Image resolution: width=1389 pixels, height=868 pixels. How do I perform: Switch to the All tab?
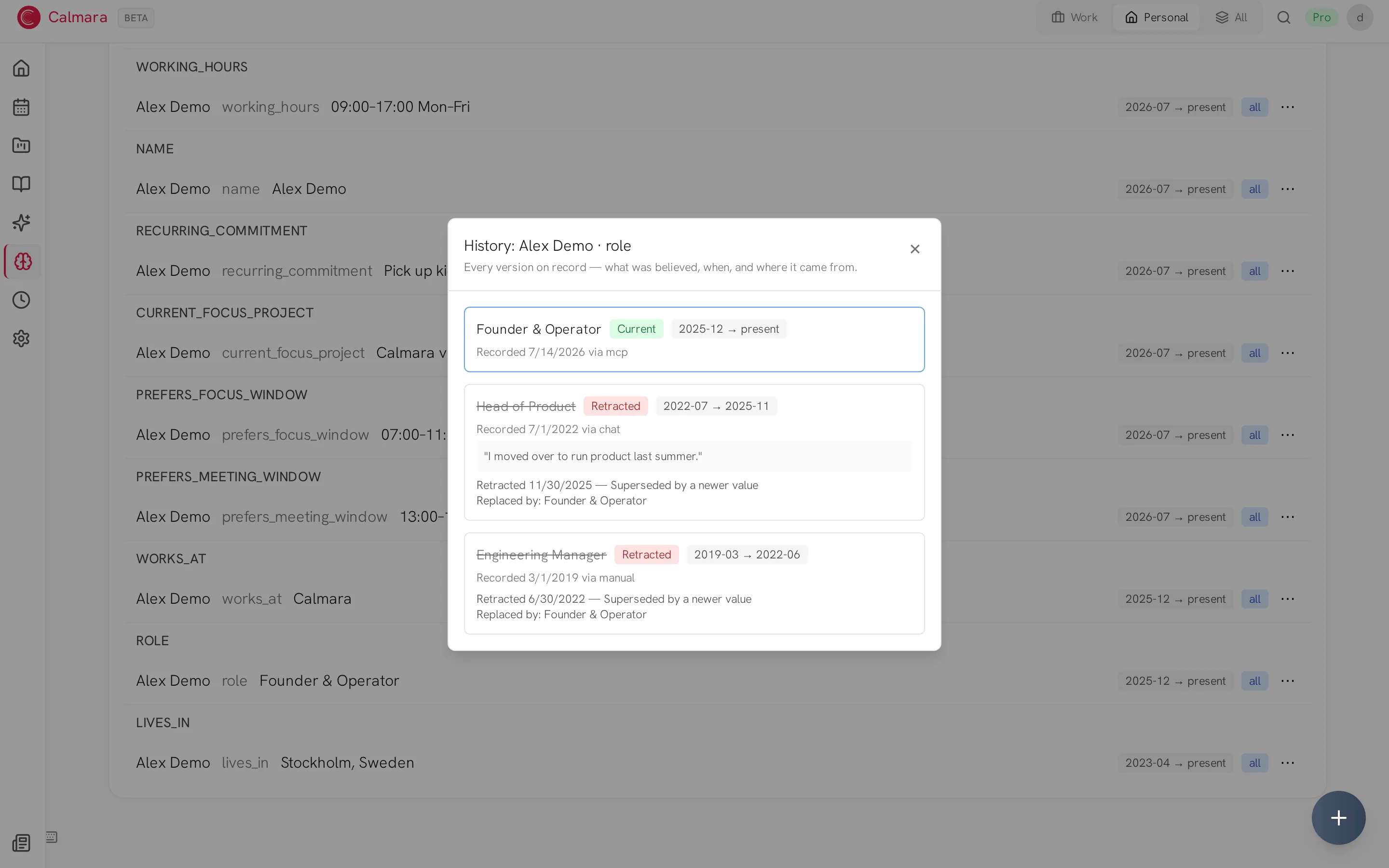tap(1231, 17)
